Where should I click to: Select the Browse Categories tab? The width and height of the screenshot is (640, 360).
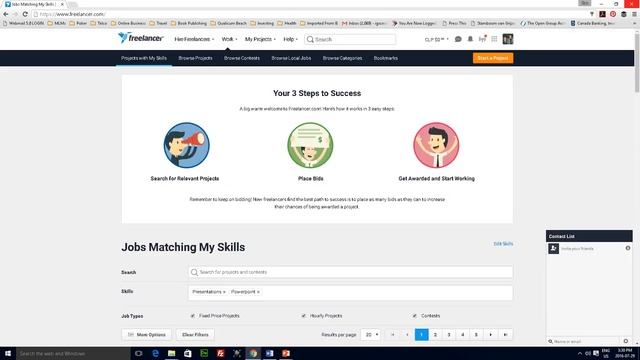coord(342,58)
